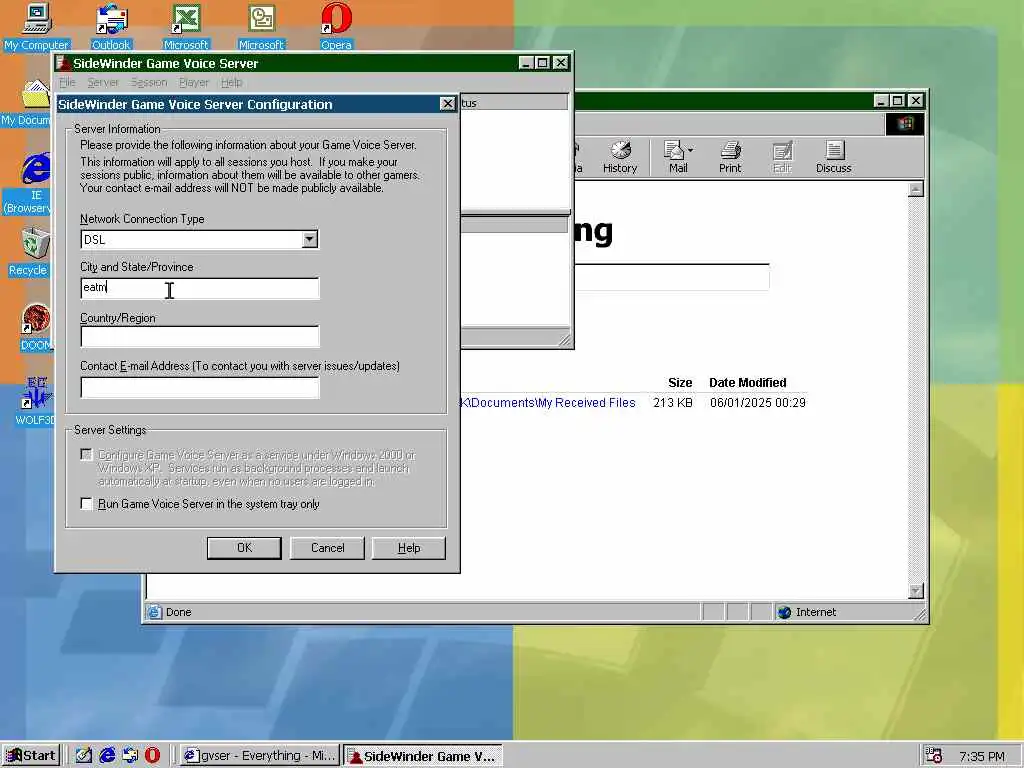Click the Help button in configuration dialog
The image size is (1024, 768).
(x=409, y=548)
